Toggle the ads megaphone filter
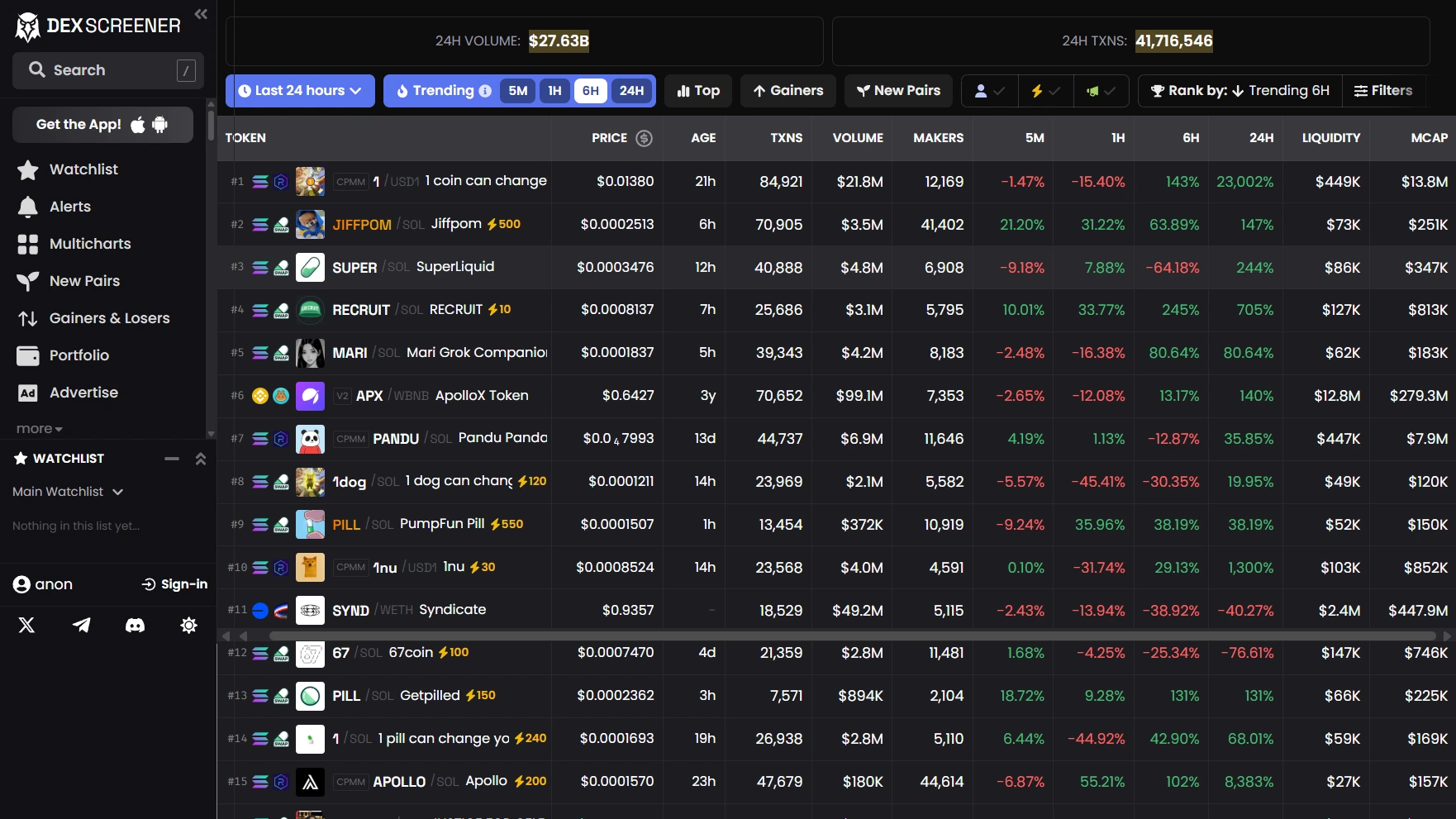Screen dimensions: 1456x819 [1101, 91]
